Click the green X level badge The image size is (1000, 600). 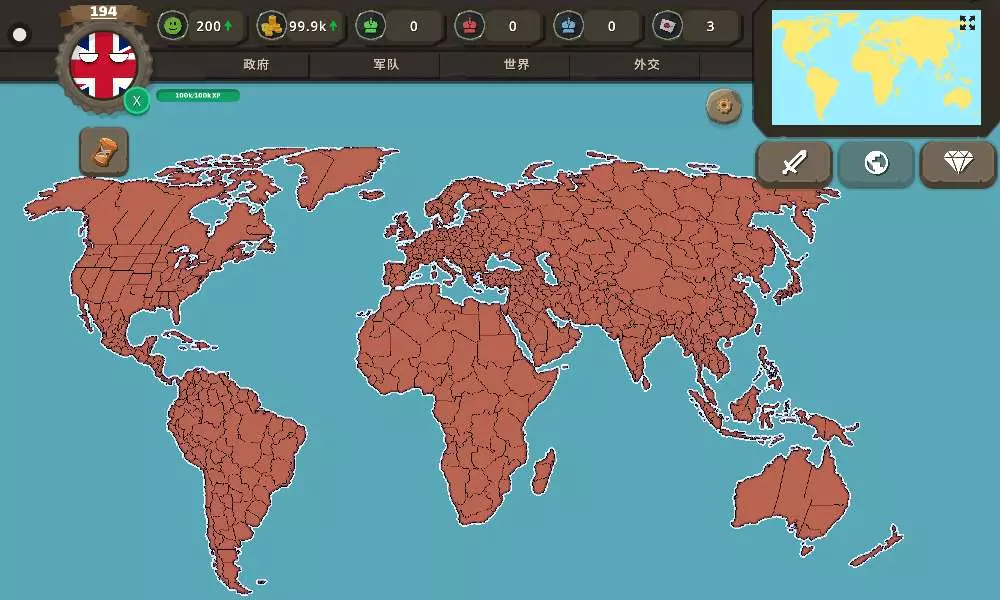click(x=136, y=101)
